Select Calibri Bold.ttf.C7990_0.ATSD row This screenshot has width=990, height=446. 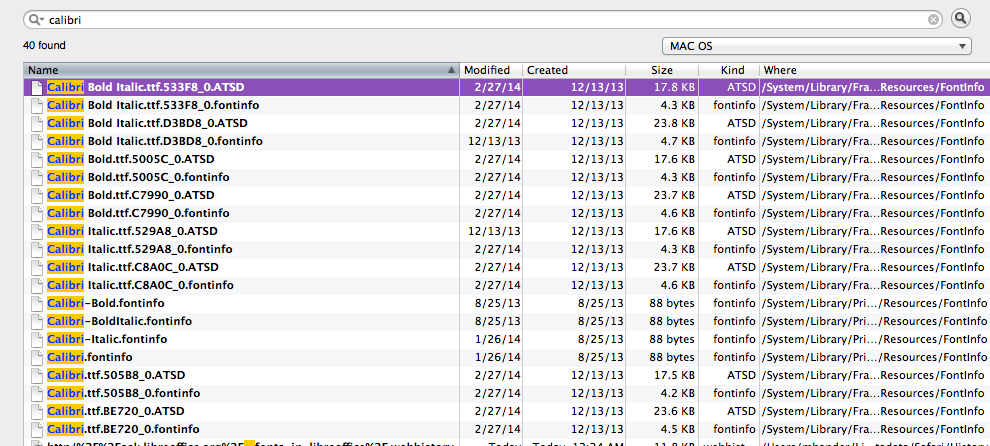(x=506, y=195)
